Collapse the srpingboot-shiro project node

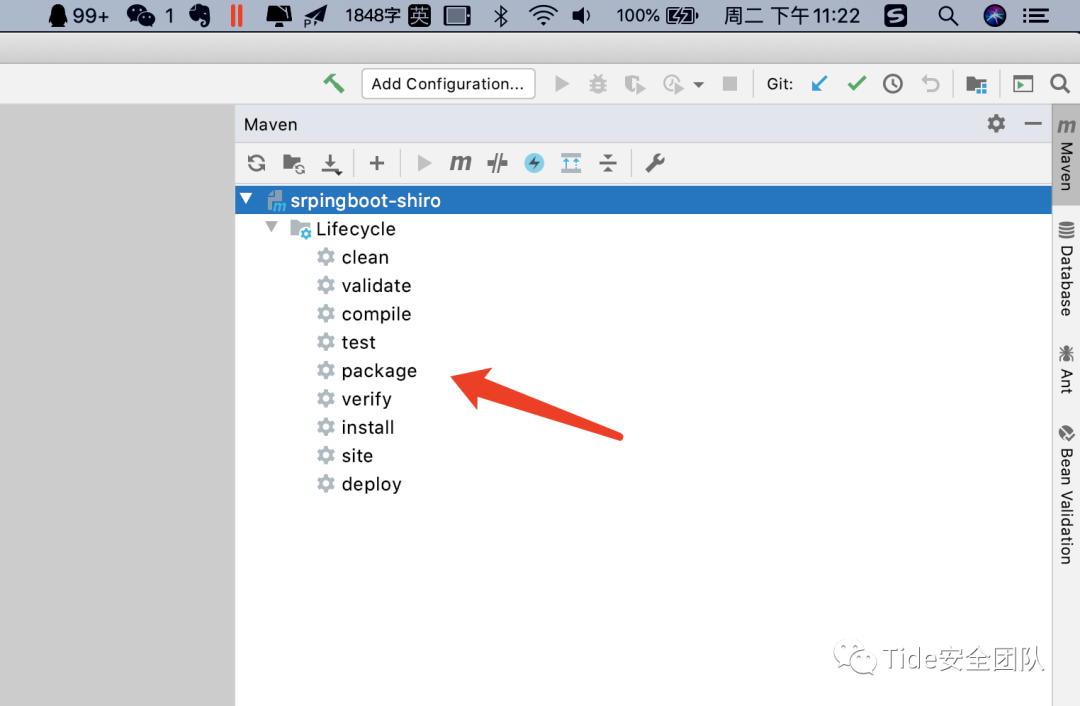[247, 199]
